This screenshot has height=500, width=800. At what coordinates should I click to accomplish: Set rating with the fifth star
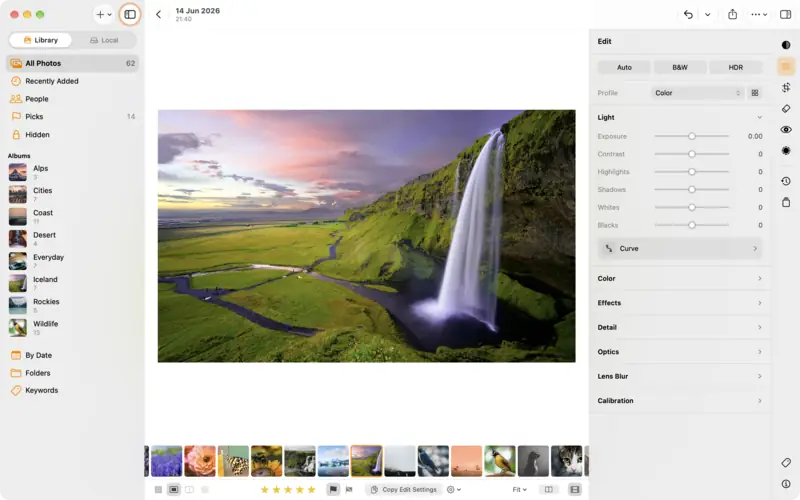[x=311, y=490]
